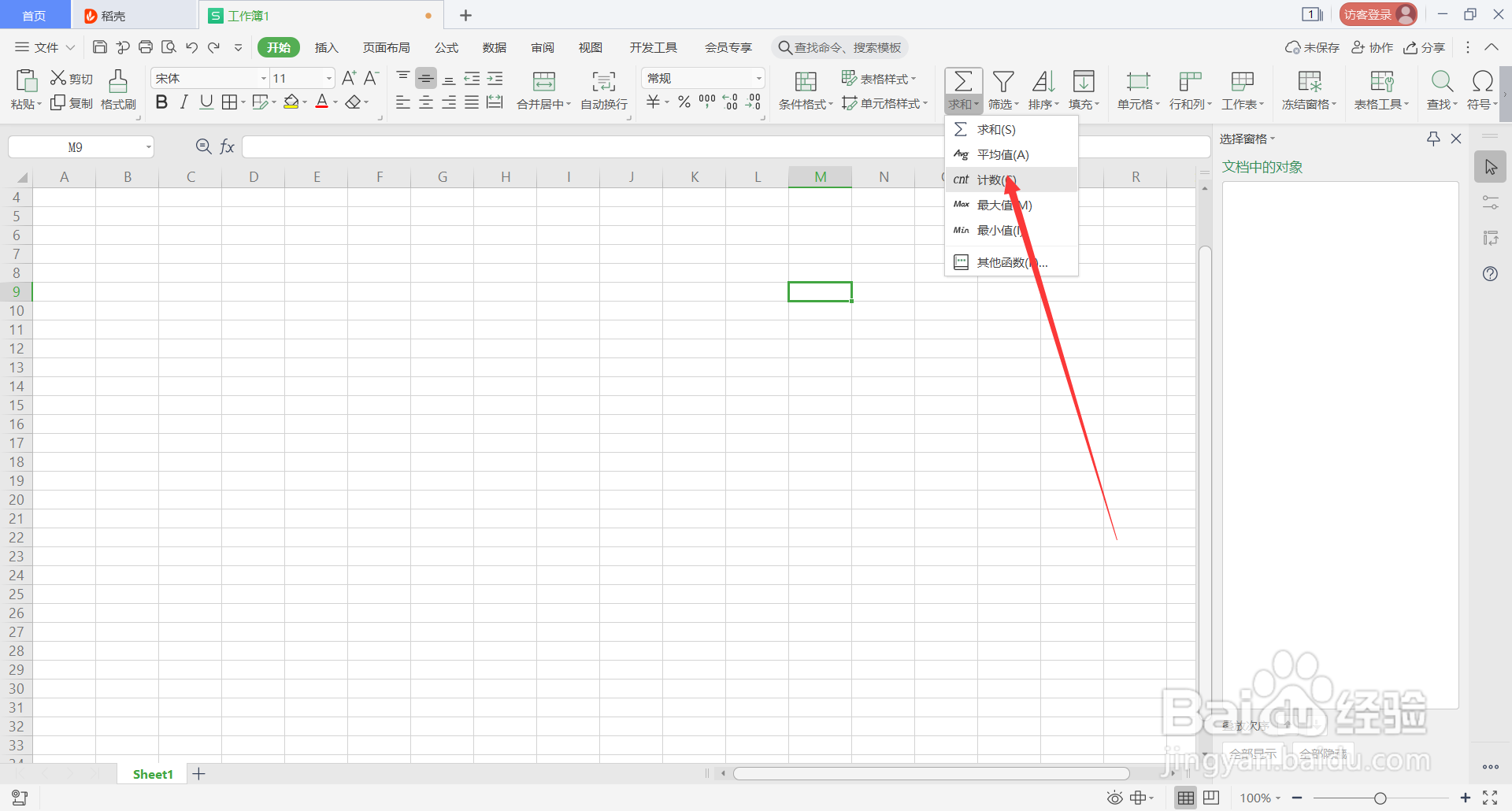Toggle underline formatting
This screenshot has height=811, width=1512.
(206, 101)
